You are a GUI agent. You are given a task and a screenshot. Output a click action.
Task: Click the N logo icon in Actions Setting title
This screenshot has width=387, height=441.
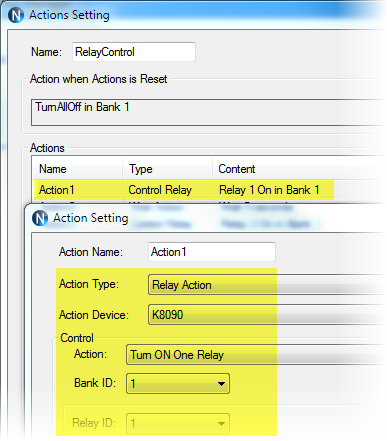point(16,15)
